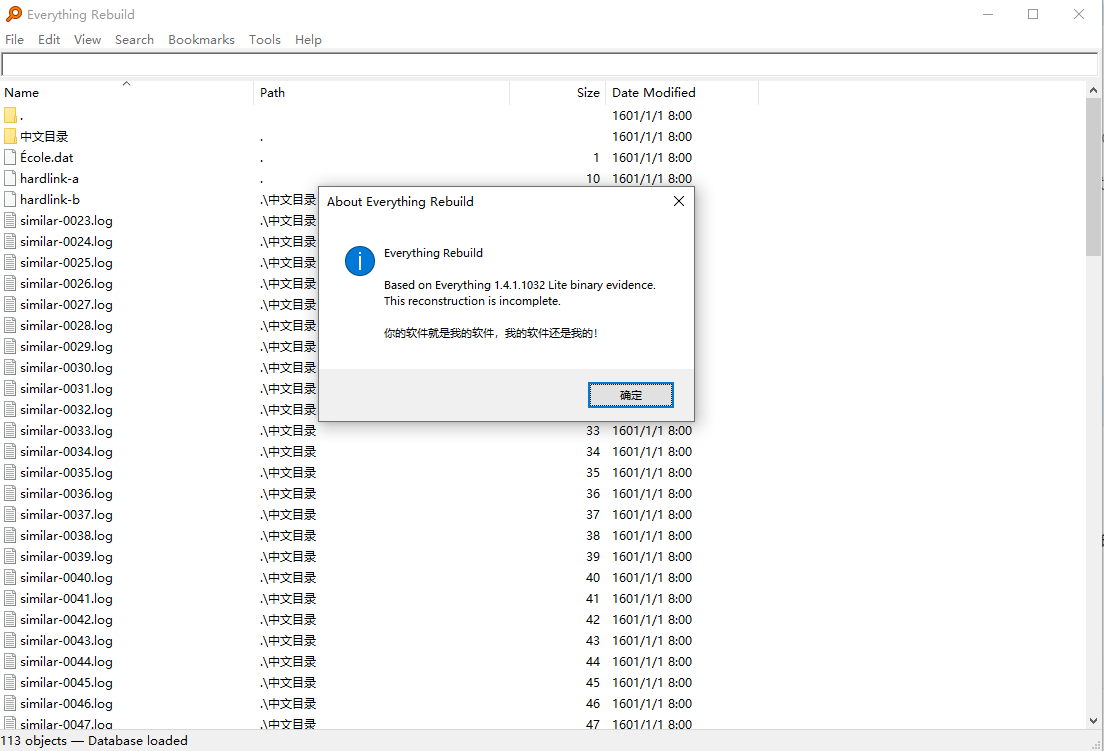Select the folder icon for 中文目录
This screenshot has height=751, width=1104.
(10, 137)
